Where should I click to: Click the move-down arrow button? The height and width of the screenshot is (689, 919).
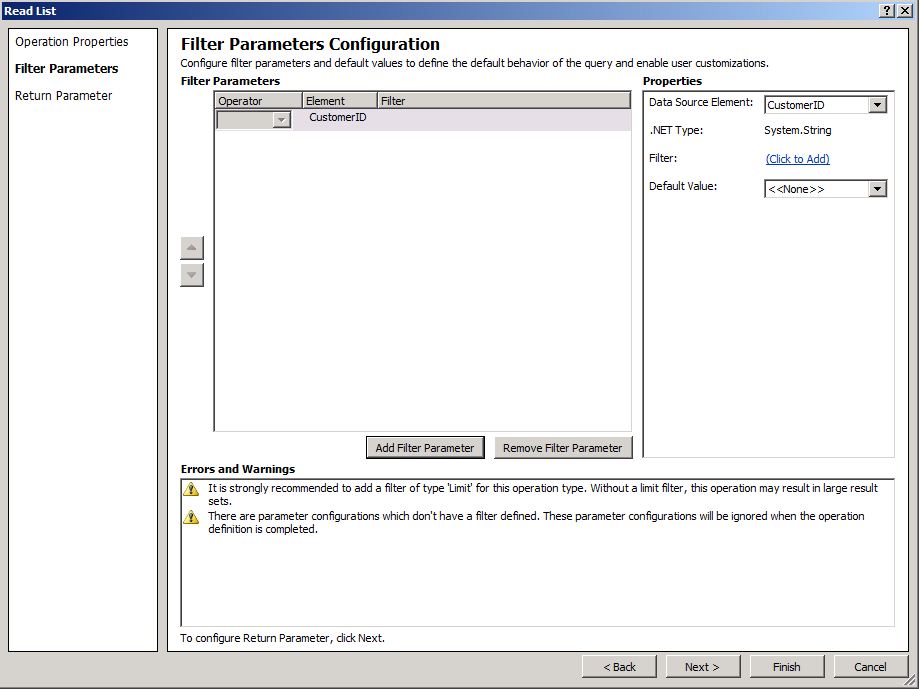192,275
